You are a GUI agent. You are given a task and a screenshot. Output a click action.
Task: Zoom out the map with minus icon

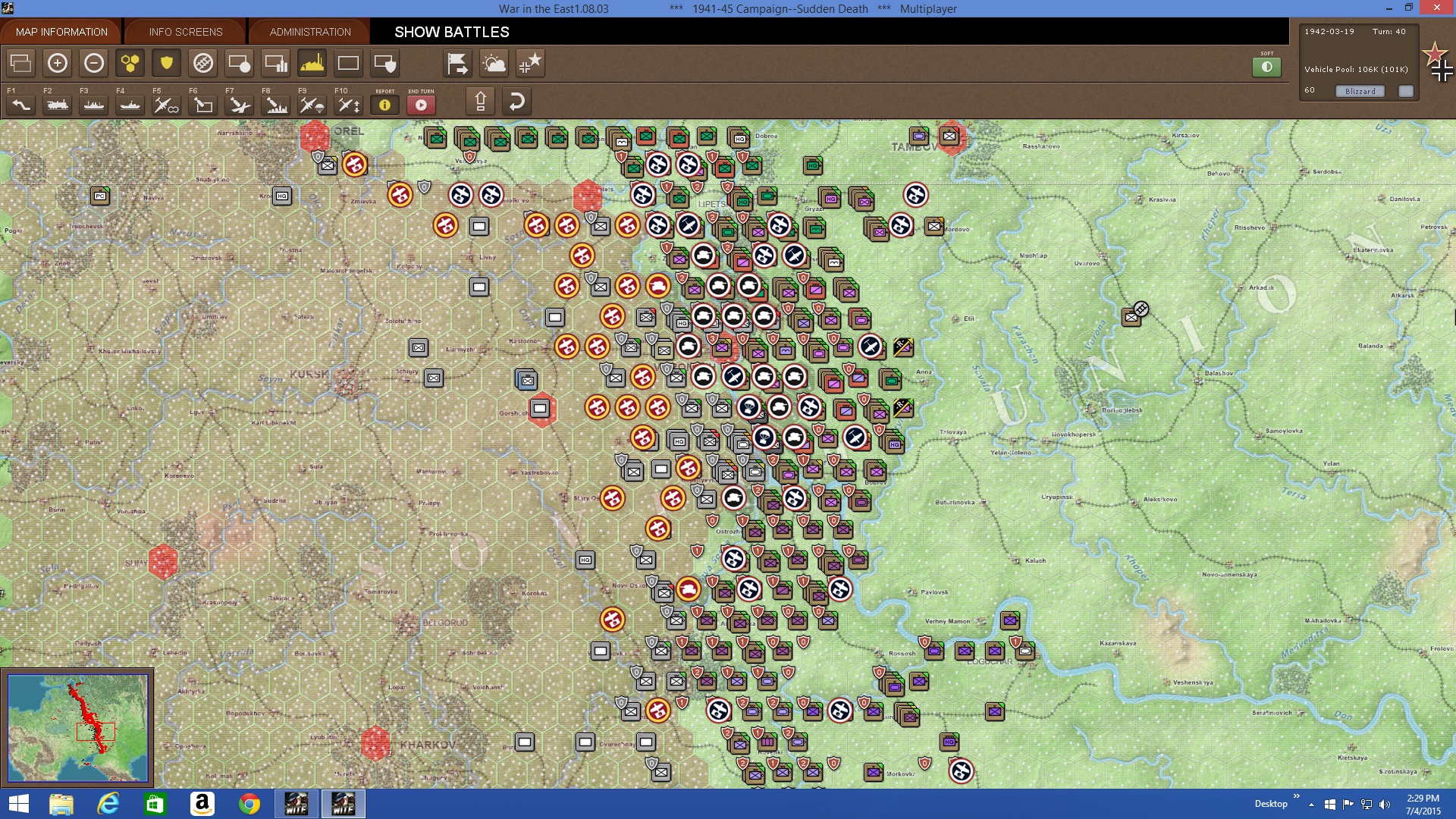tap(94, 63)
